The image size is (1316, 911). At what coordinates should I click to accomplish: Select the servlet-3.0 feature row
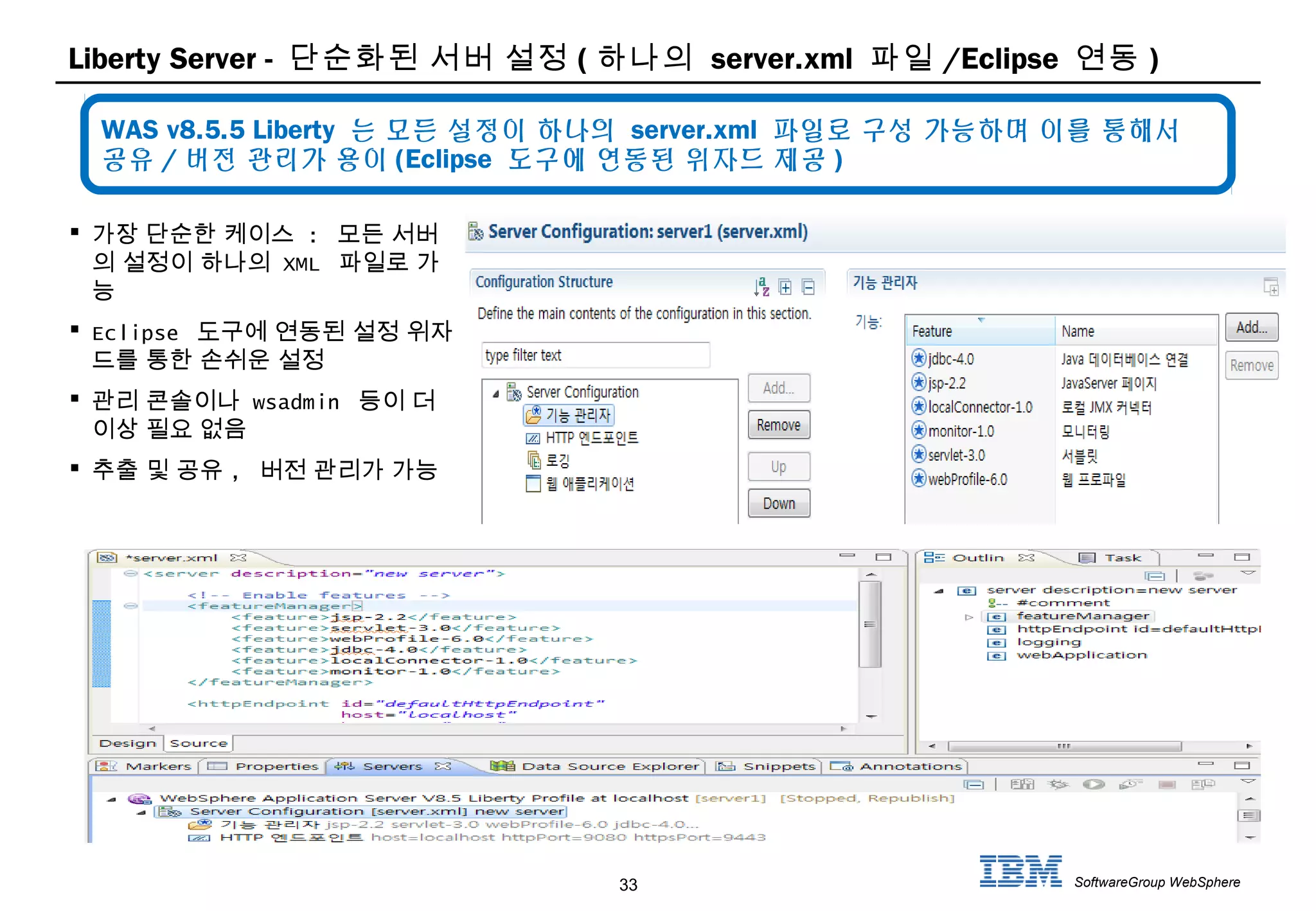[1063, 455]
